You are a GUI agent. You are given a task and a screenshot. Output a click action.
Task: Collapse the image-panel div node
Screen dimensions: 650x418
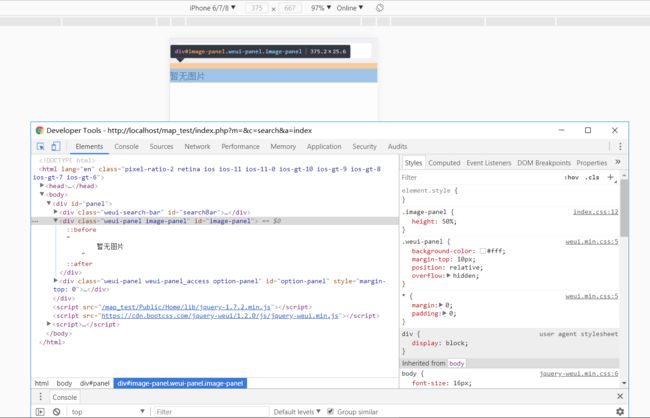56,221
